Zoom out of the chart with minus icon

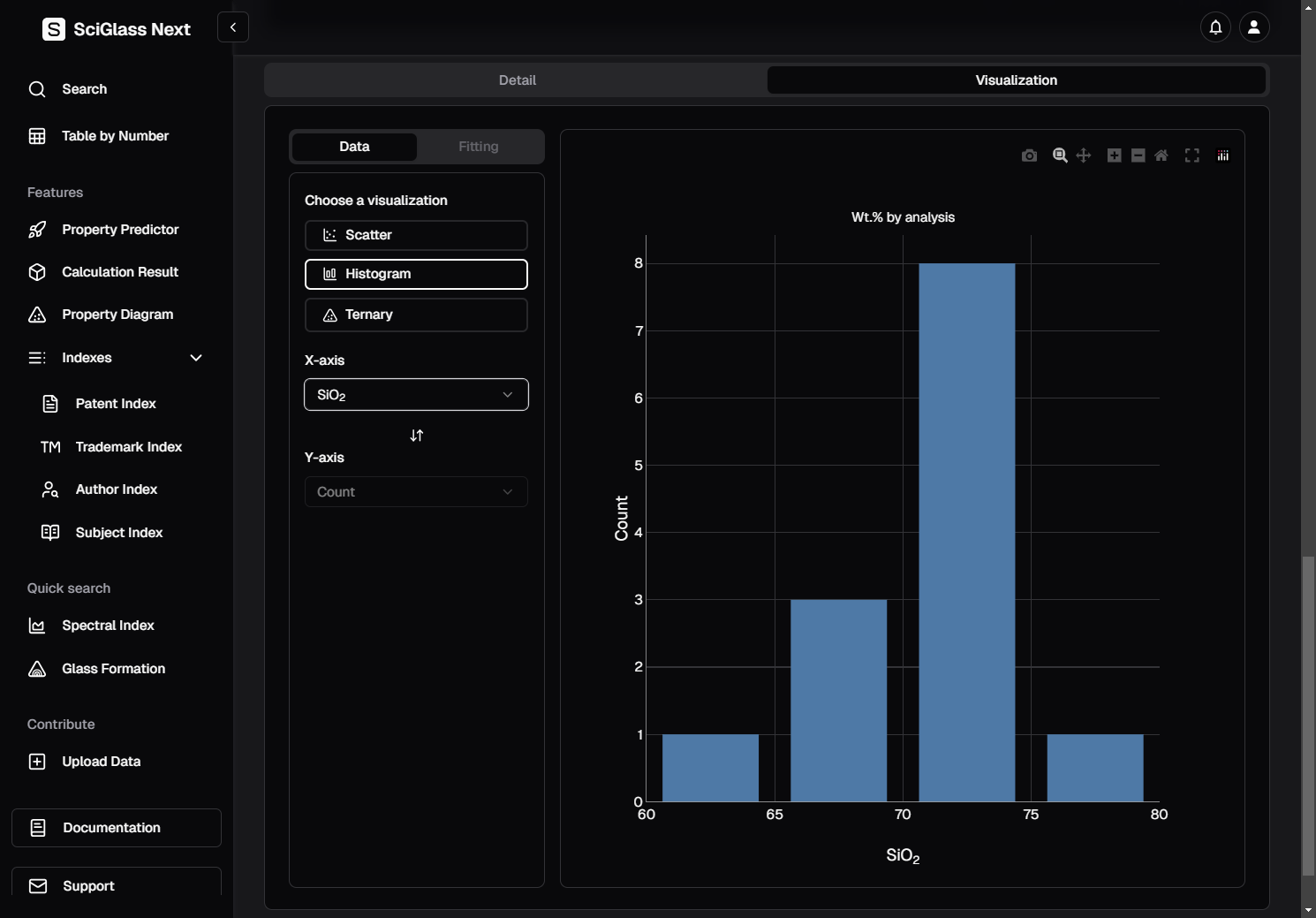click(1138, 156)
